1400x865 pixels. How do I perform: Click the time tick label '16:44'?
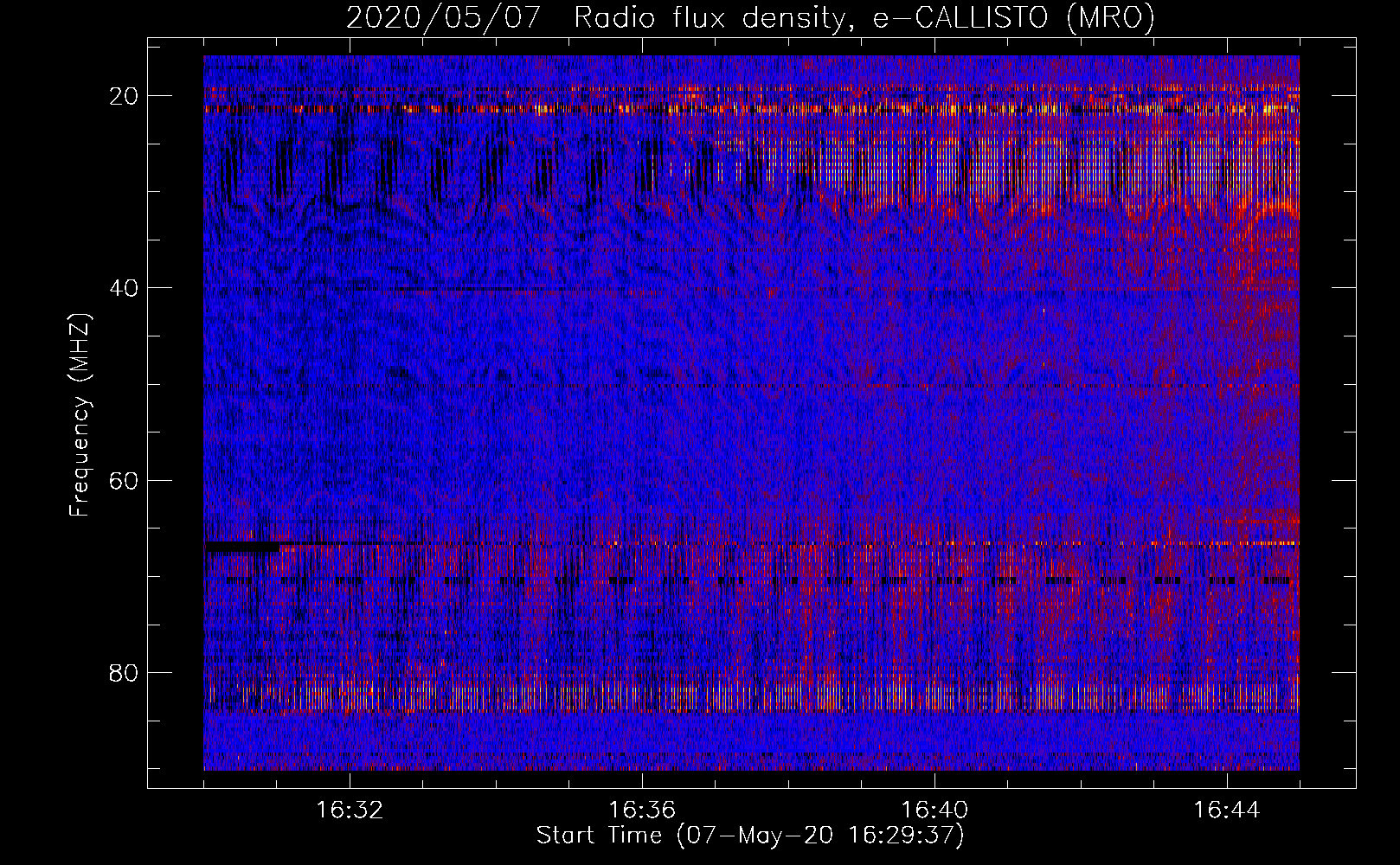coord(1227,811)
